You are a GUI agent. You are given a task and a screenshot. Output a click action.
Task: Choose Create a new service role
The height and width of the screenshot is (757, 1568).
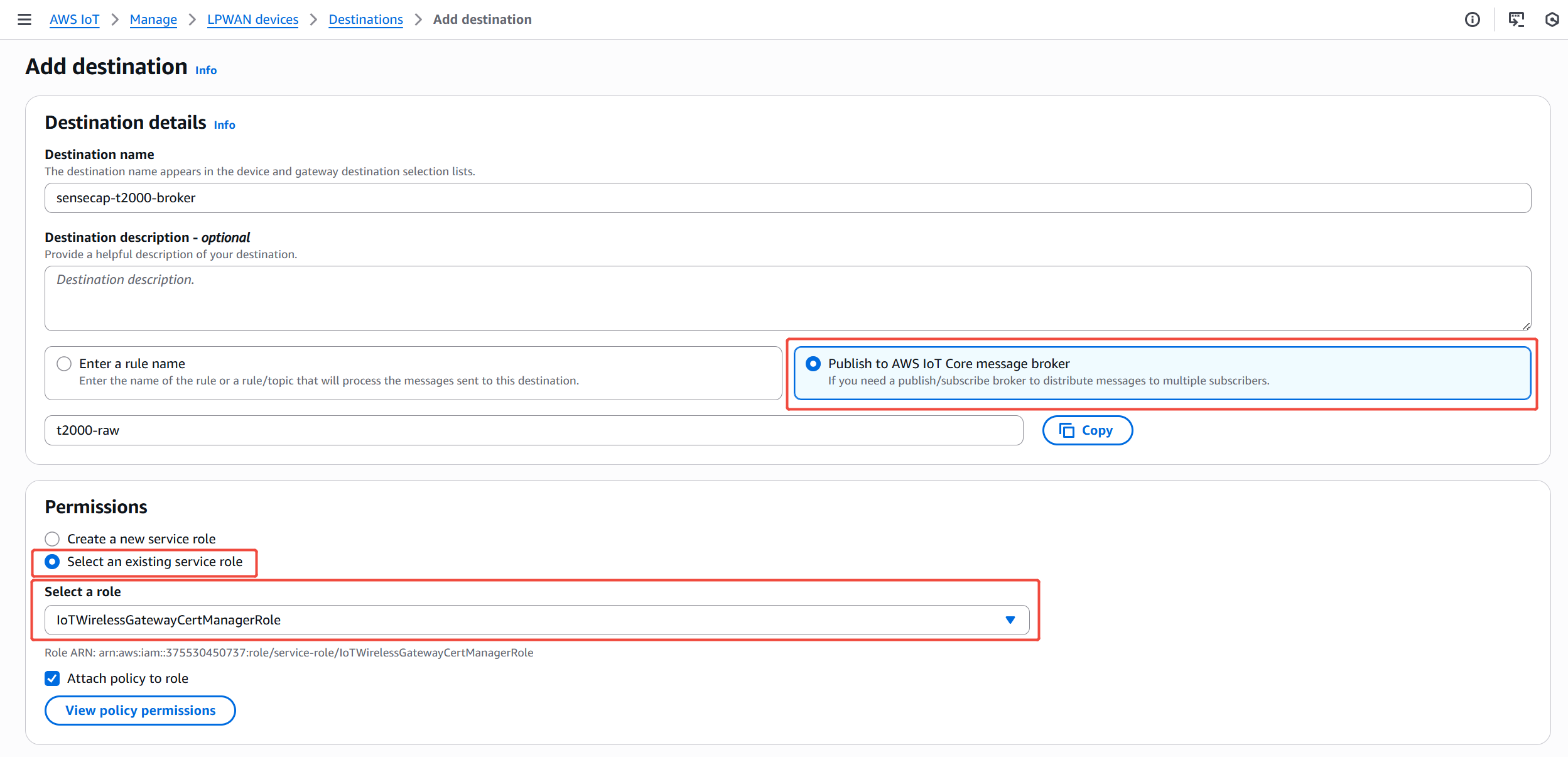coord(52,539)
